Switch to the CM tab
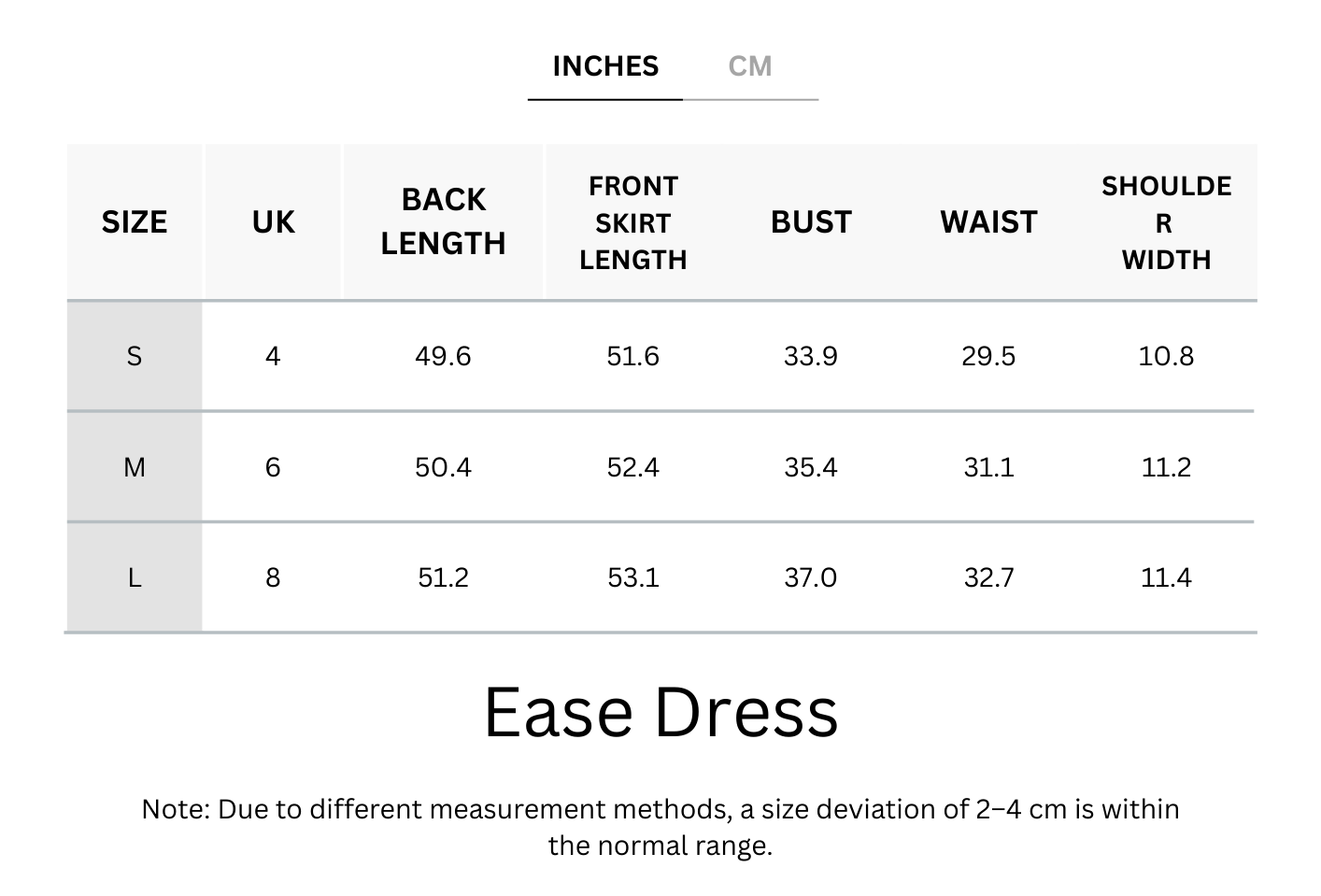 point(750,66)
